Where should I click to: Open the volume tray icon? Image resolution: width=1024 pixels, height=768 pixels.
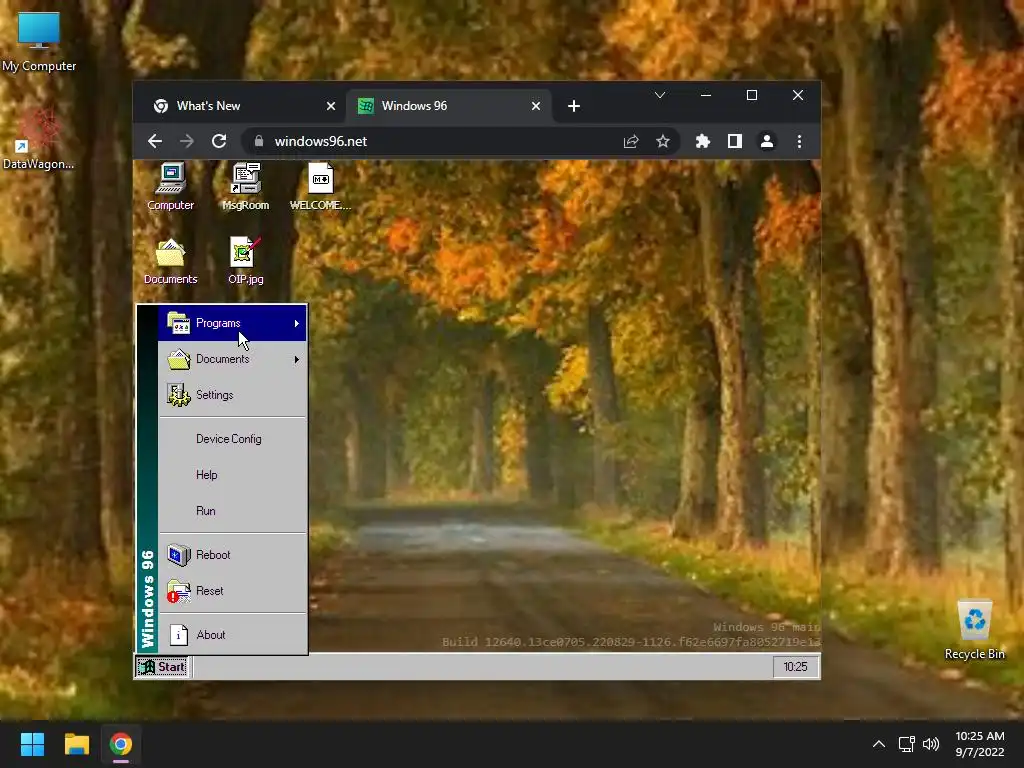931,744
